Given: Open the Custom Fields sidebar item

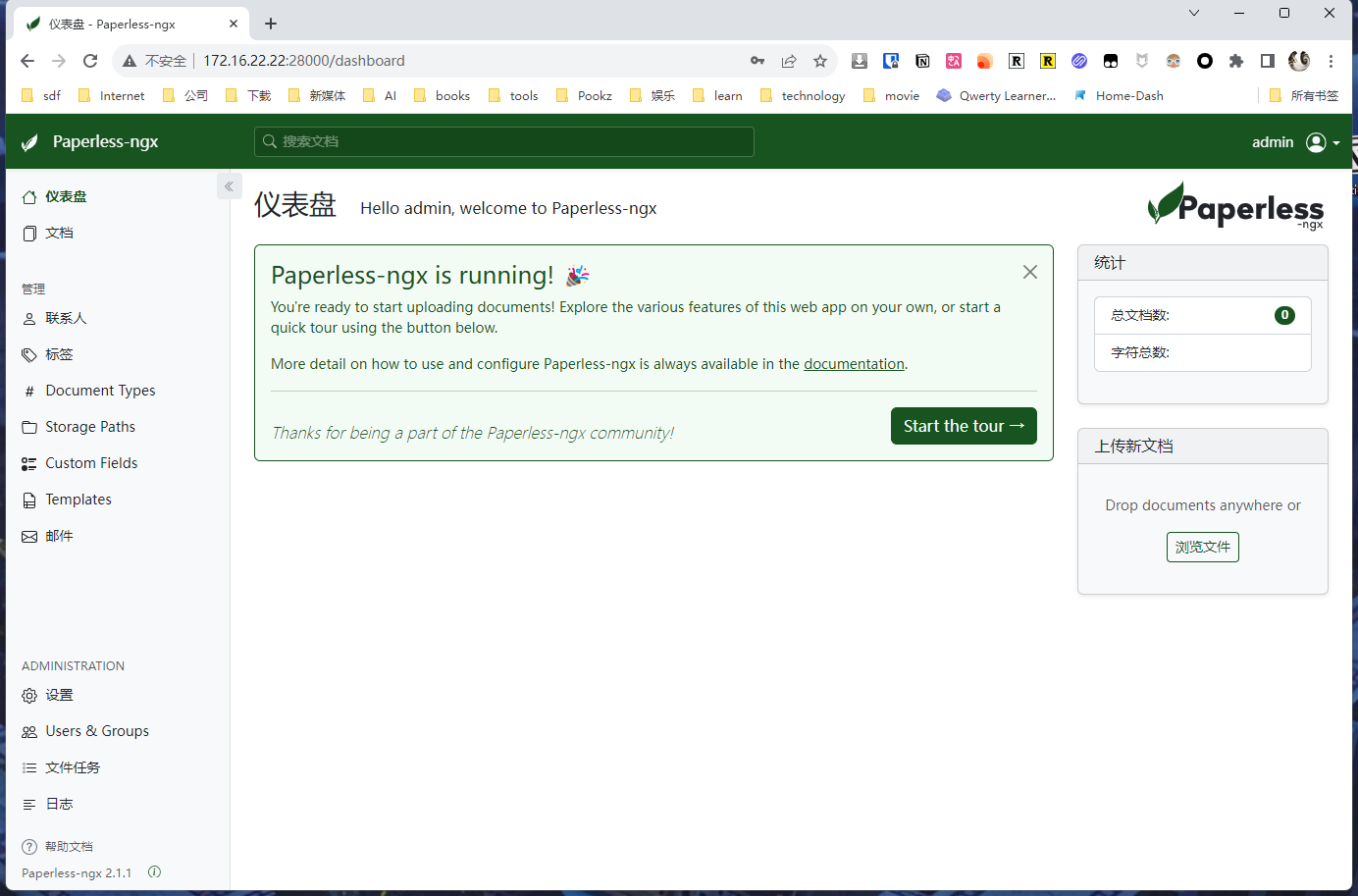Looking at the screenshot, I should [90, 463].
